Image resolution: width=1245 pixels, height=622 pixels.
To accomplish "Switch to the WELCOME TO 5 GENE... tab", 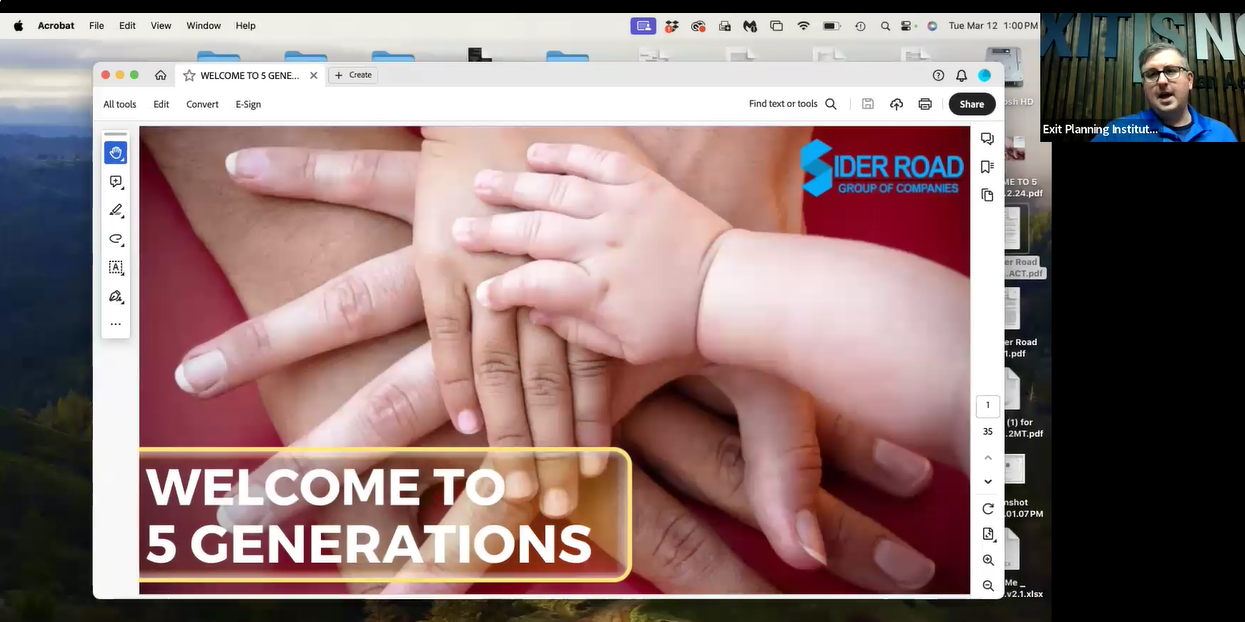I will 250,75.
